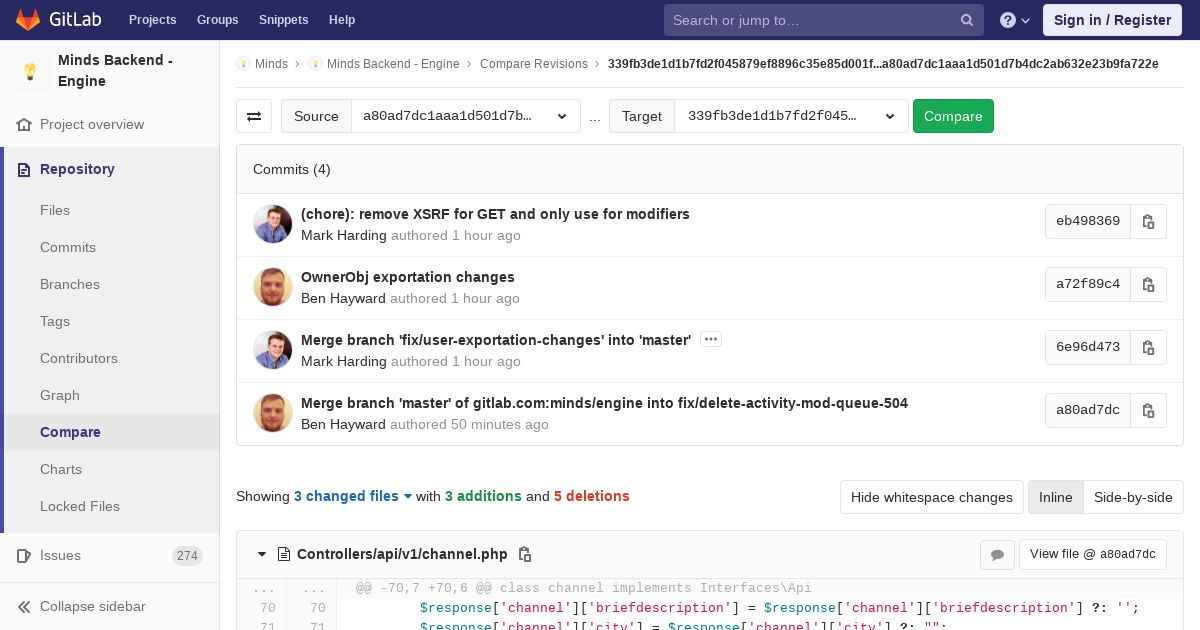Click Controllers/api/v1/channel.php file name
The image size is (1200, 630).
coord(402,554)
